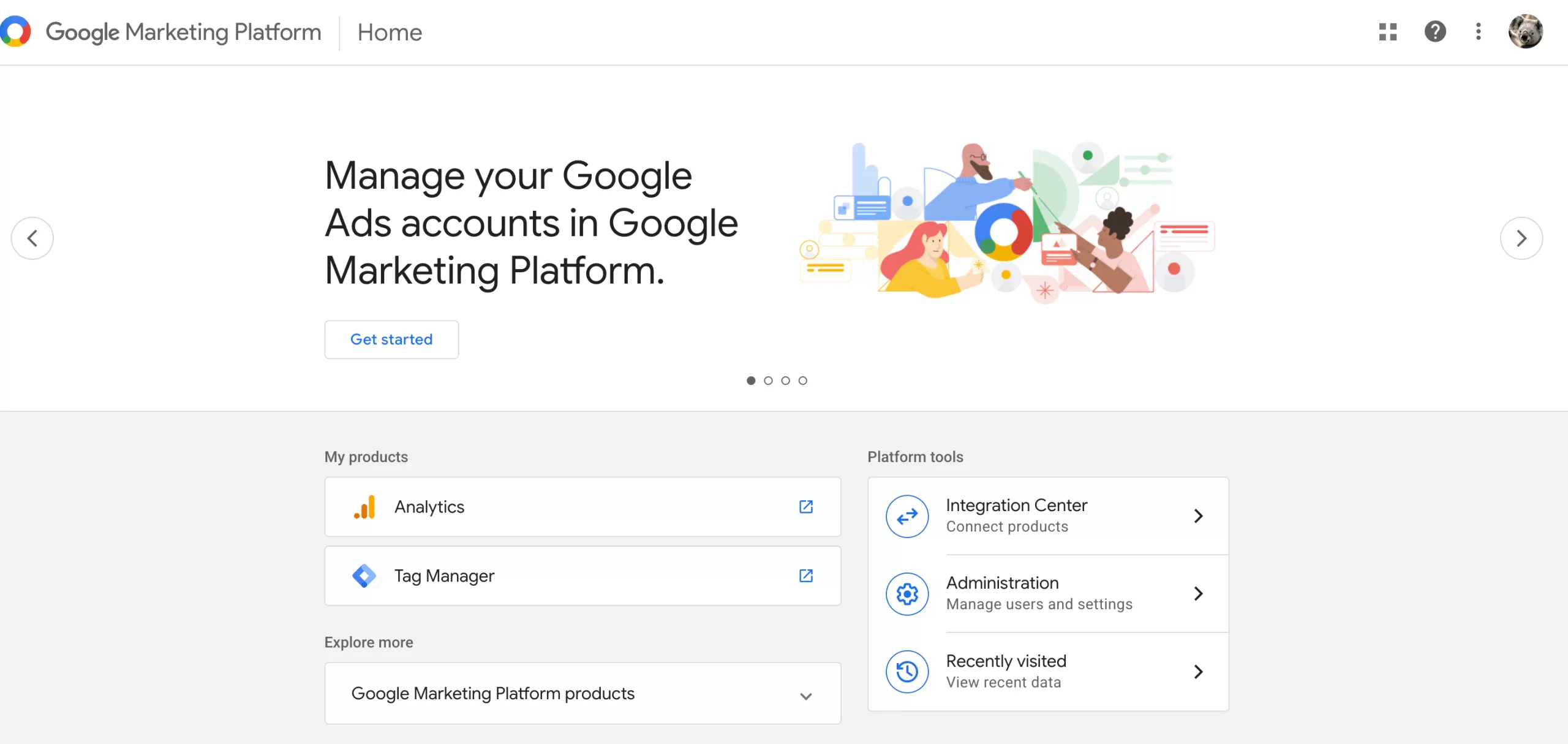This screenshot has height=744, width=1568.
Task: Open Administration title
Action: (x=1003, y=583)
